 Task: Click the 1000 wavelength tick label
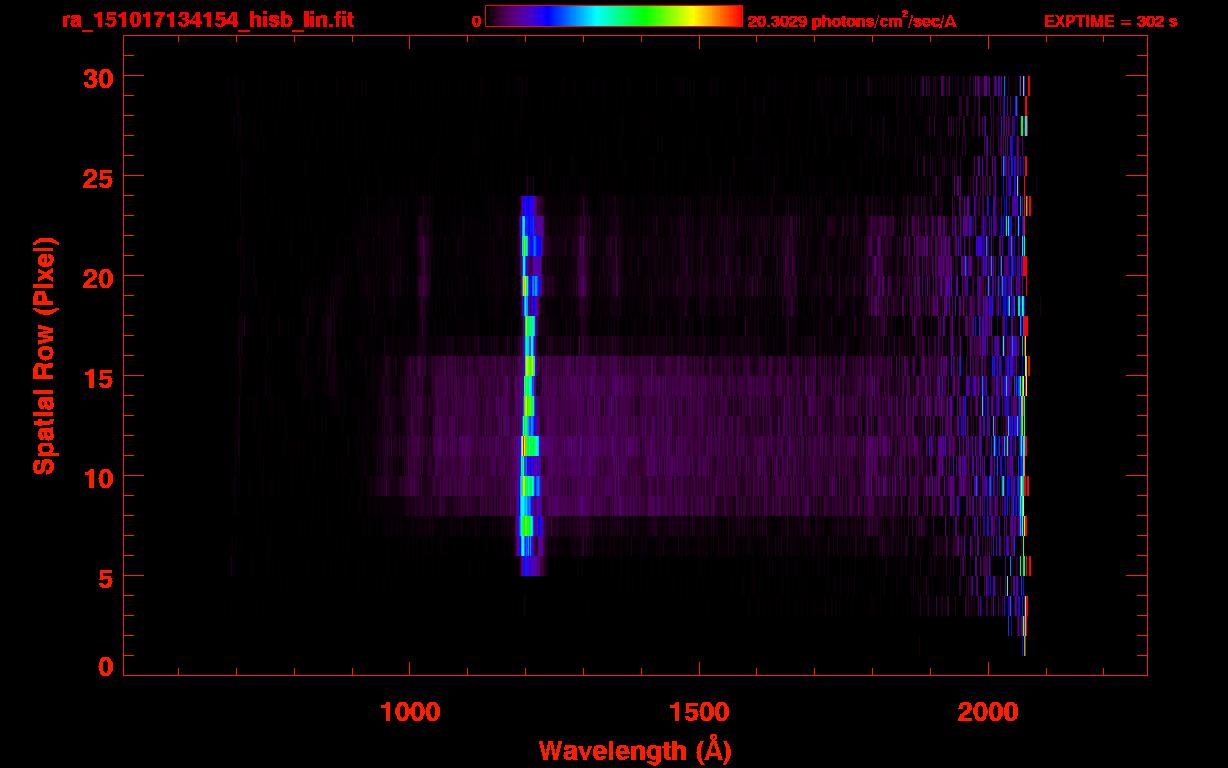tap(410, 711)
